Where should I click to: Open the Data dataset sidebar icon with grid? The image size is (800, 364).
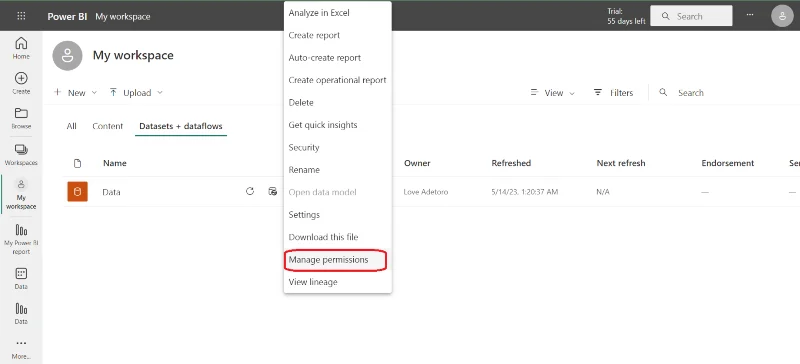click(x=21, y=278)
